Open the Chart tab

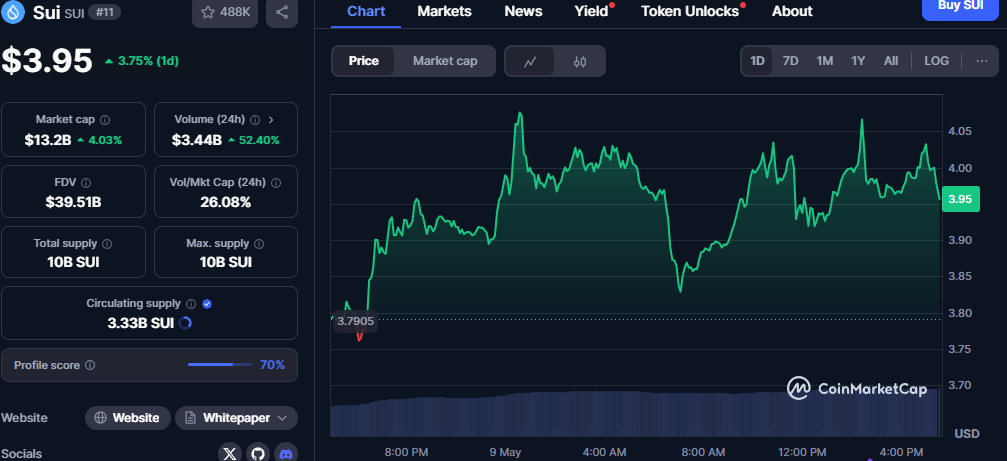[x=366, y=12]
